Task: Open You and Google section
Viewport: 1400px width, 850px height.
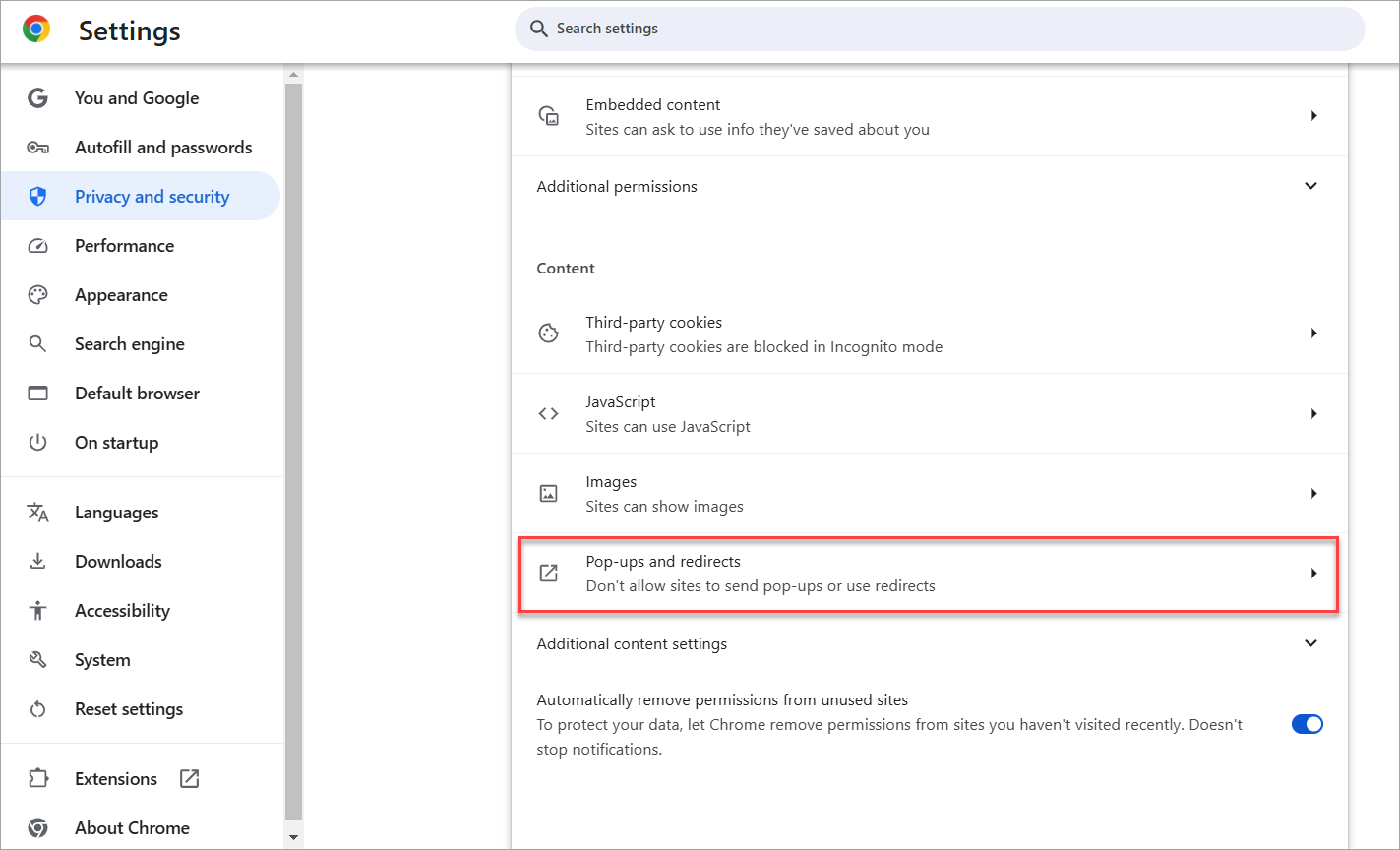Action: coord(141,98)
